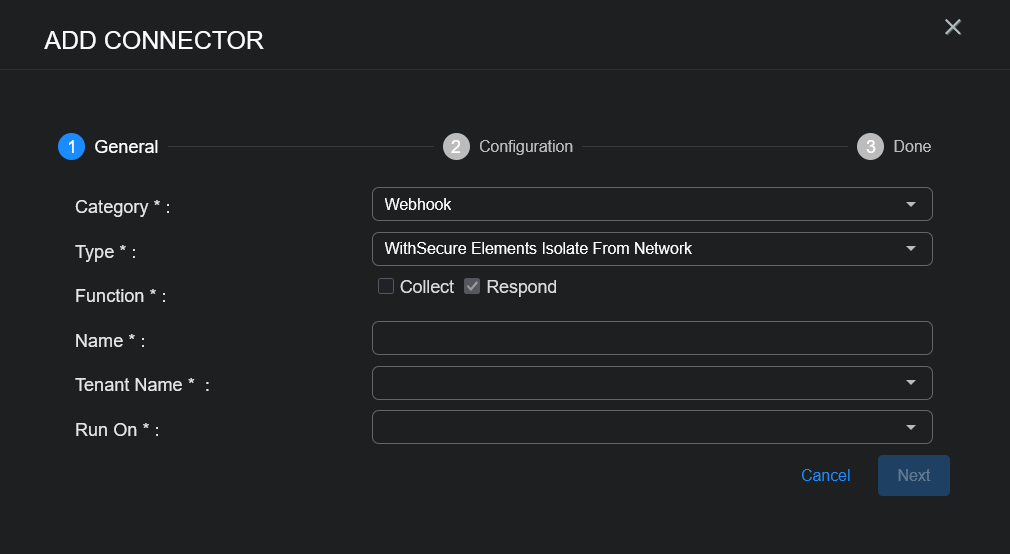This screenshot has width=1010, height=554.
Task: Expand the Type dropdown for WithSecure Elements
Action: tap(651, 249)
